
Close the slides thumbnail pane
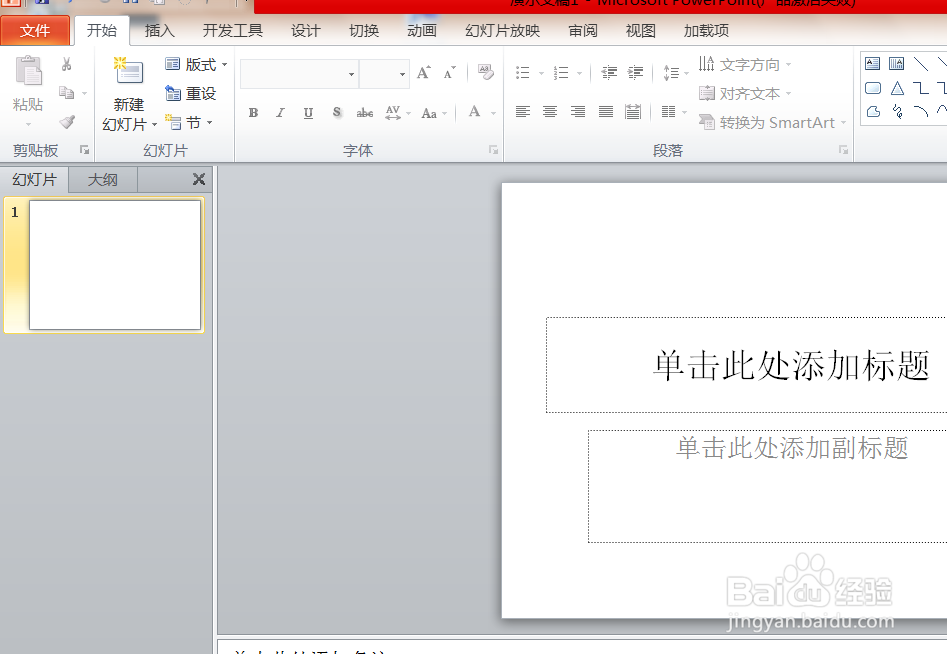tap(199, 179)
